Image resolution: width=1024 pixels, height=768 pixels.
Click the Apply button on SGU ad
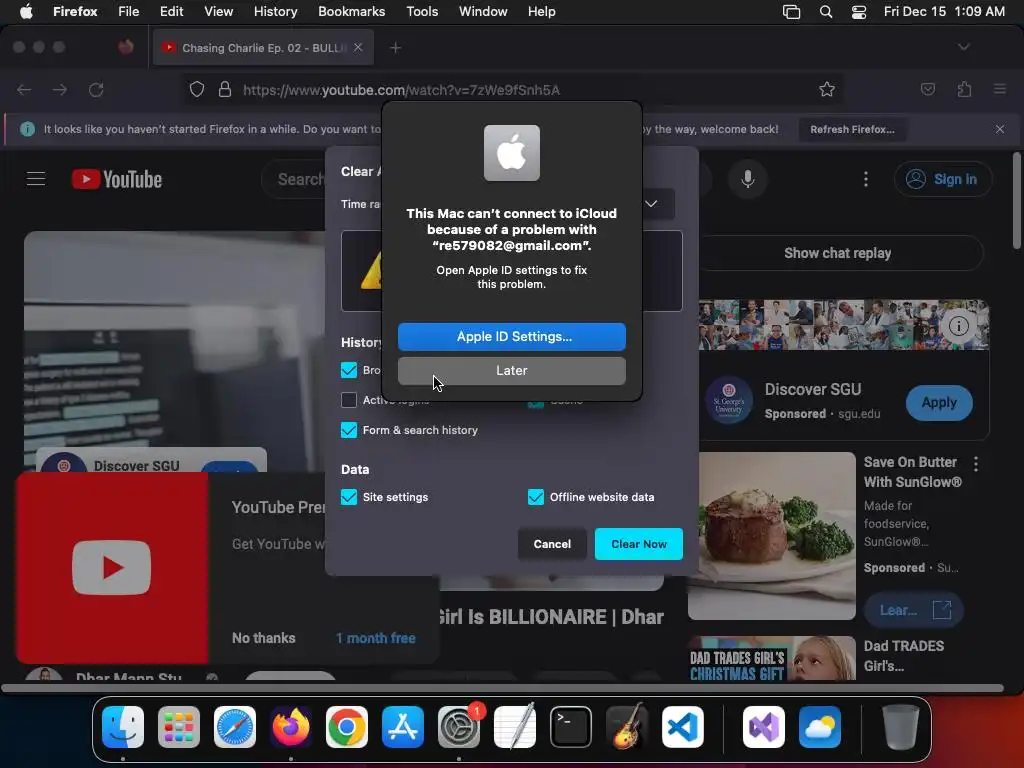point(939,403)
